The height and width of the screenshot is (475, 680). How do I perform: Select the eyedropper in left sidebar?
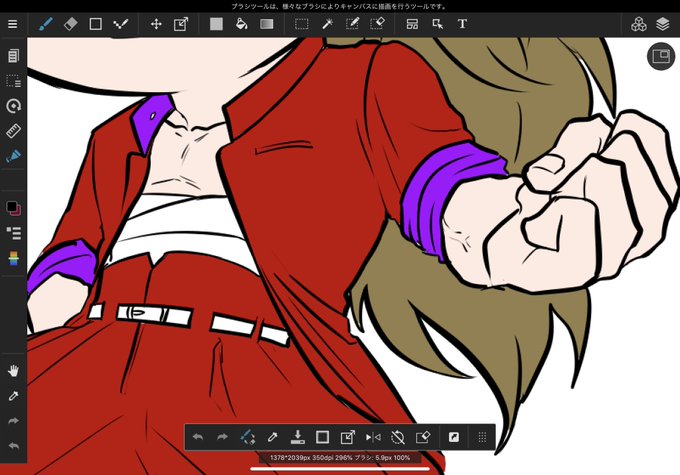(x=13, y=396)
